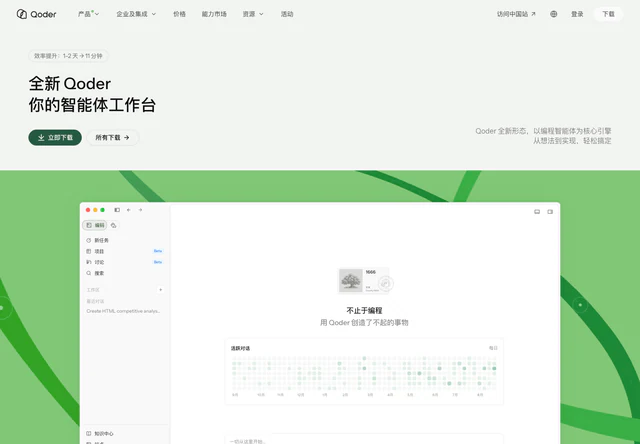640x444 pixels.
Task: Click the 立即下载 button
Action: point(55,138)
